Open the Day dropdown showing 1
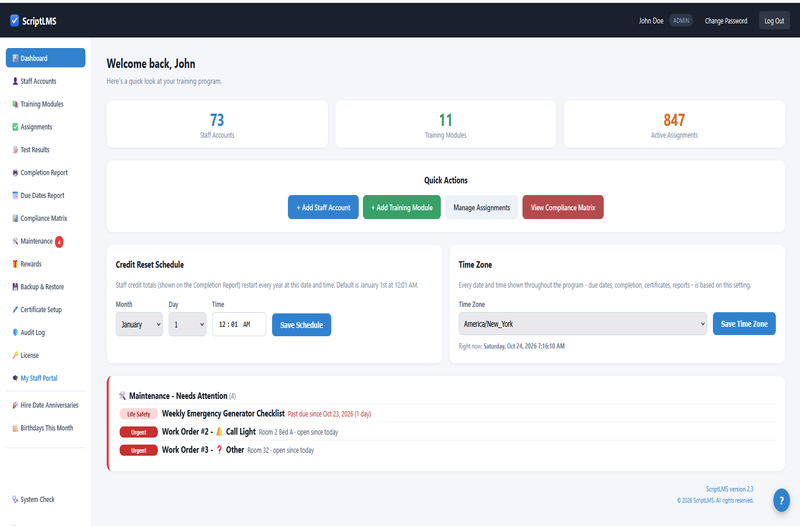 [x=187, y=324]
